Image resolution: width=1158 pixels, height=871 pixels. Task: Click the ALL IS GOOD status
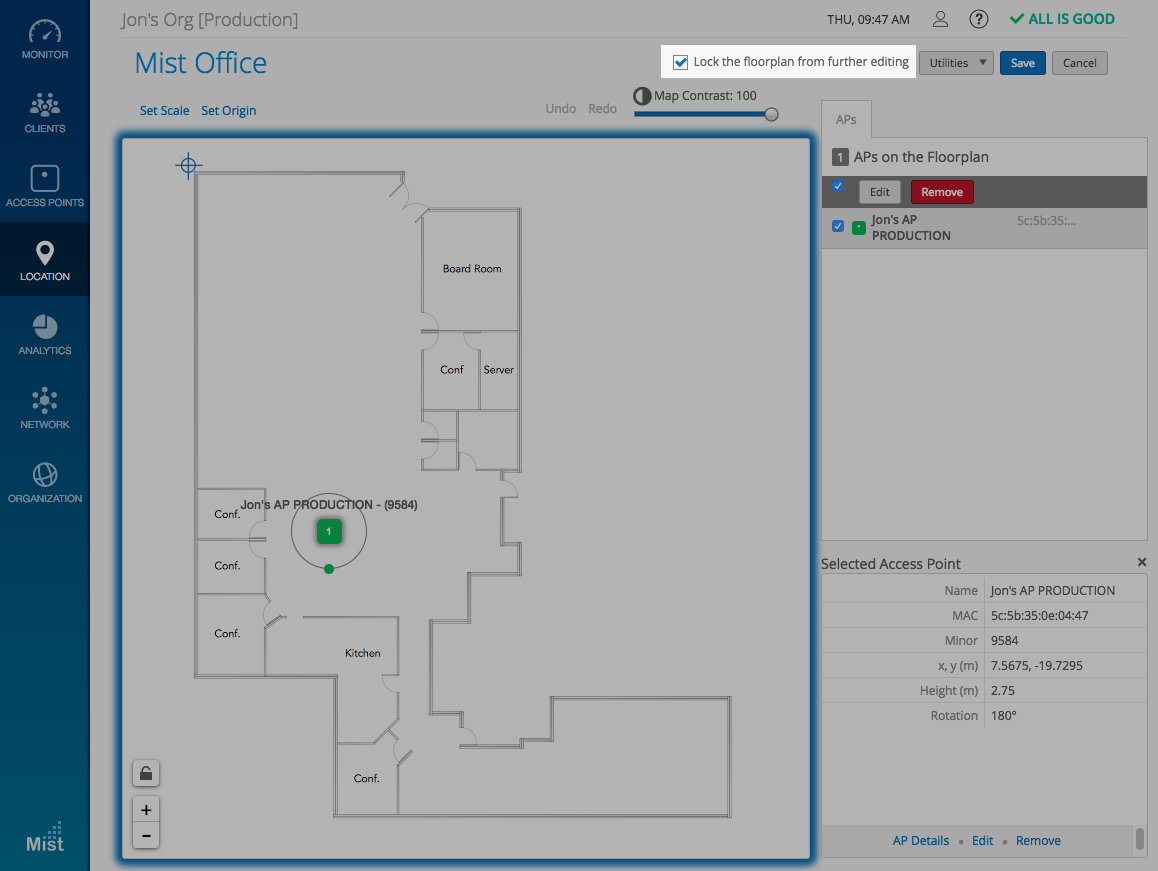point(1062,19)
